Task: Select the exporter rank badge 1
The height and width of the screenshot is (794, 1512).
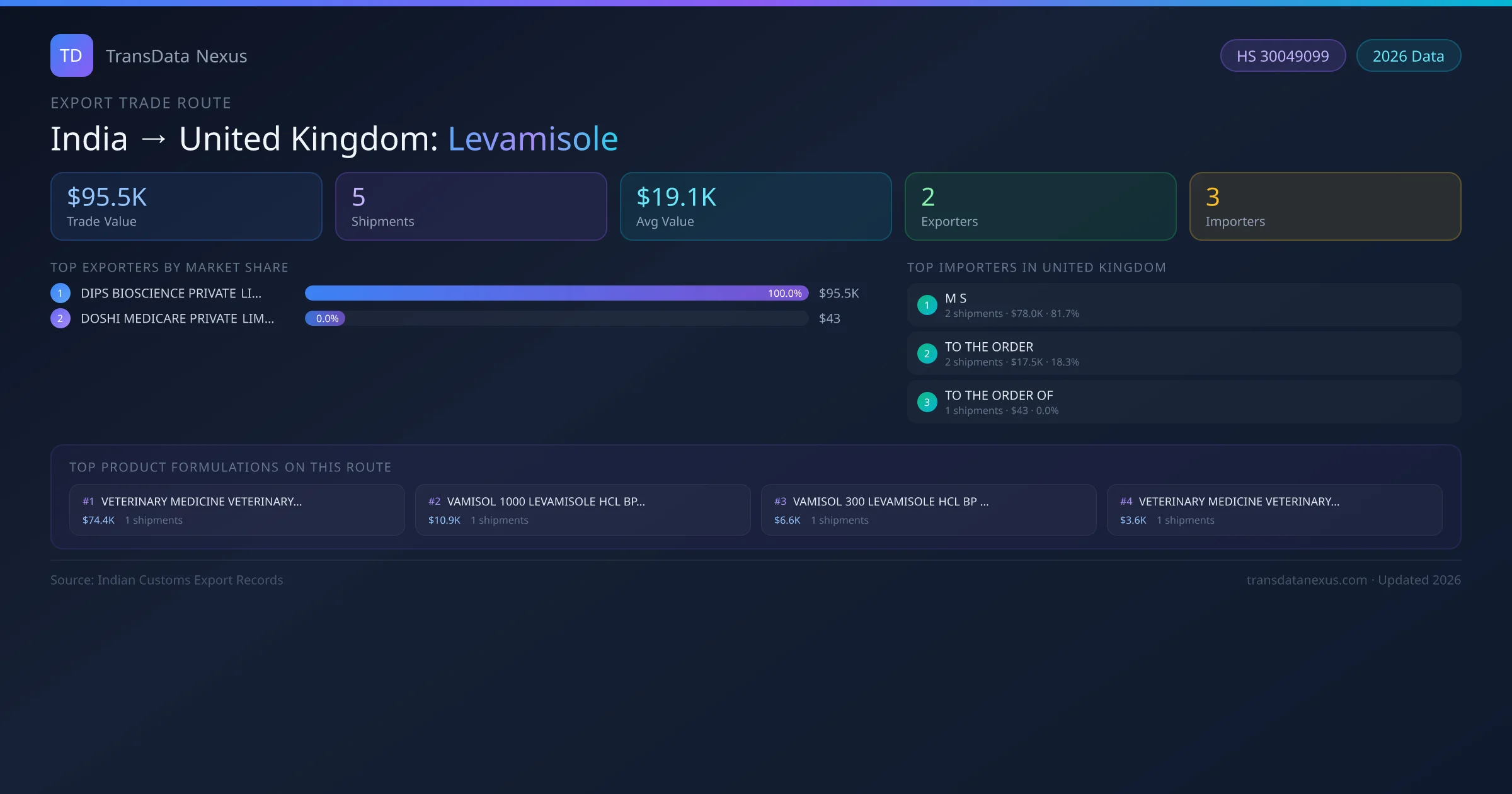Action: point(60,292)
